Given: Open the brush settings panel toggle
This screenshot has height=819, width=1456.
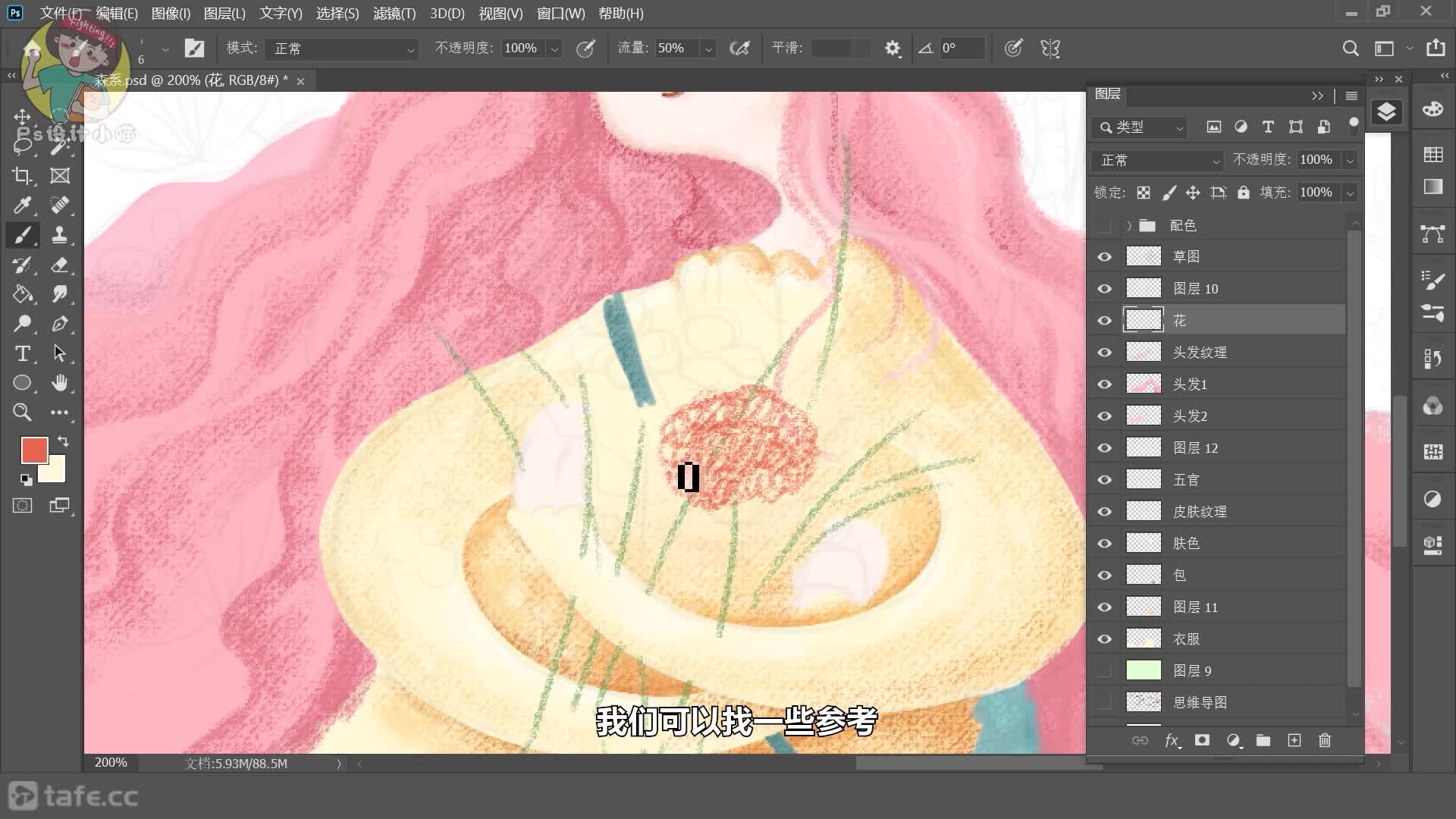Looking at the screenshot, I should point(194,49).
